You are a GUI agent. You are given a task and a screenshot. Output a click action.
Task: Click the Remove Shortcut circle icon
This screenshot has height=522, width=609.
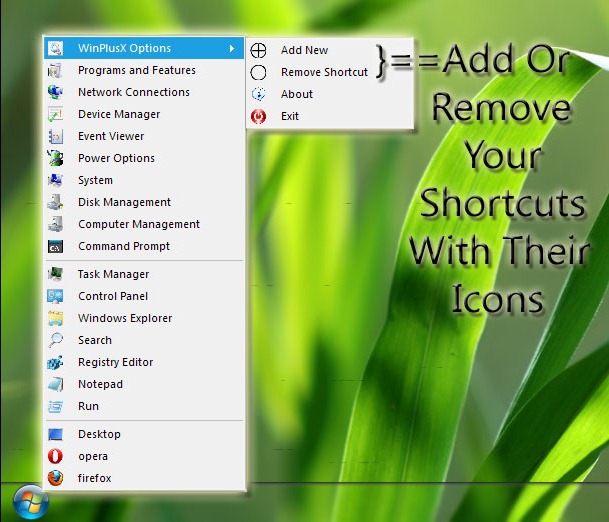pos(258,72)
